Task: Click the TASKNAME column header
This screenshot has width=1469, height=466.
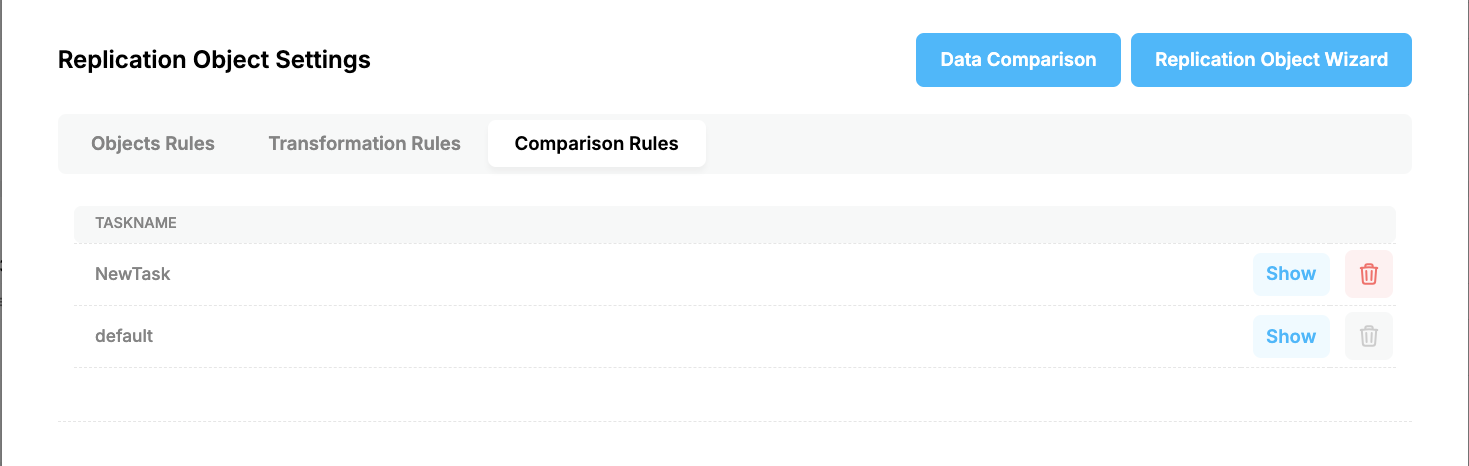Action: [136, 223]
